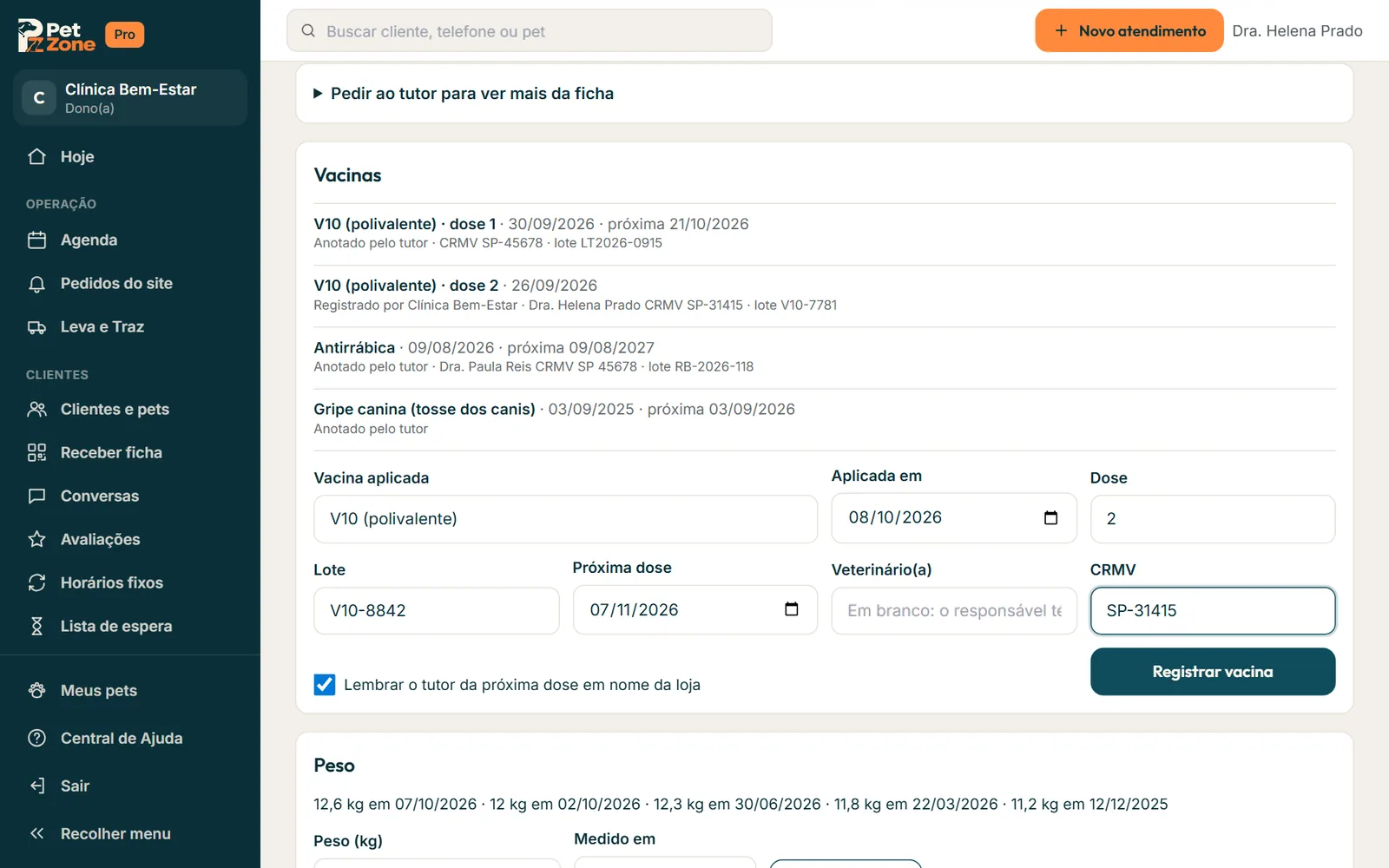Screen dimensions: 1389x868
Task: Expand Pedir ao tutor para ver mais da ficha
Action: pos(464,94)
